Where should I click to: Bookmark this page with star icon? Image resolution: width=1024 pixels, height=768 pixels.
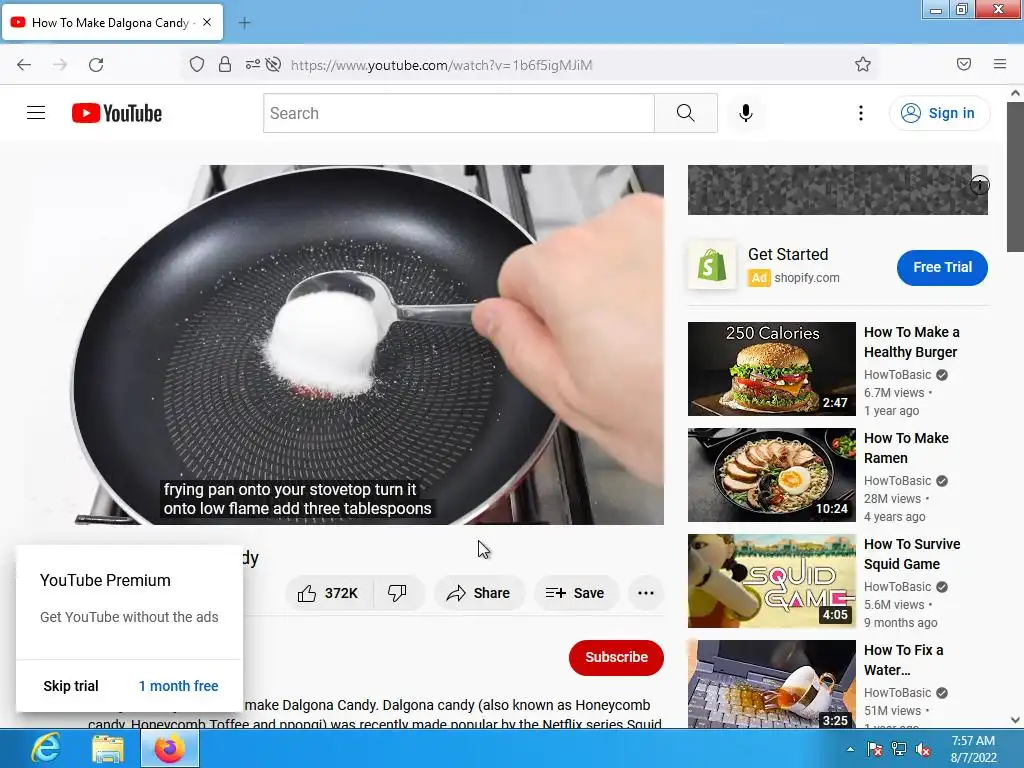click(x=863, y=64)
